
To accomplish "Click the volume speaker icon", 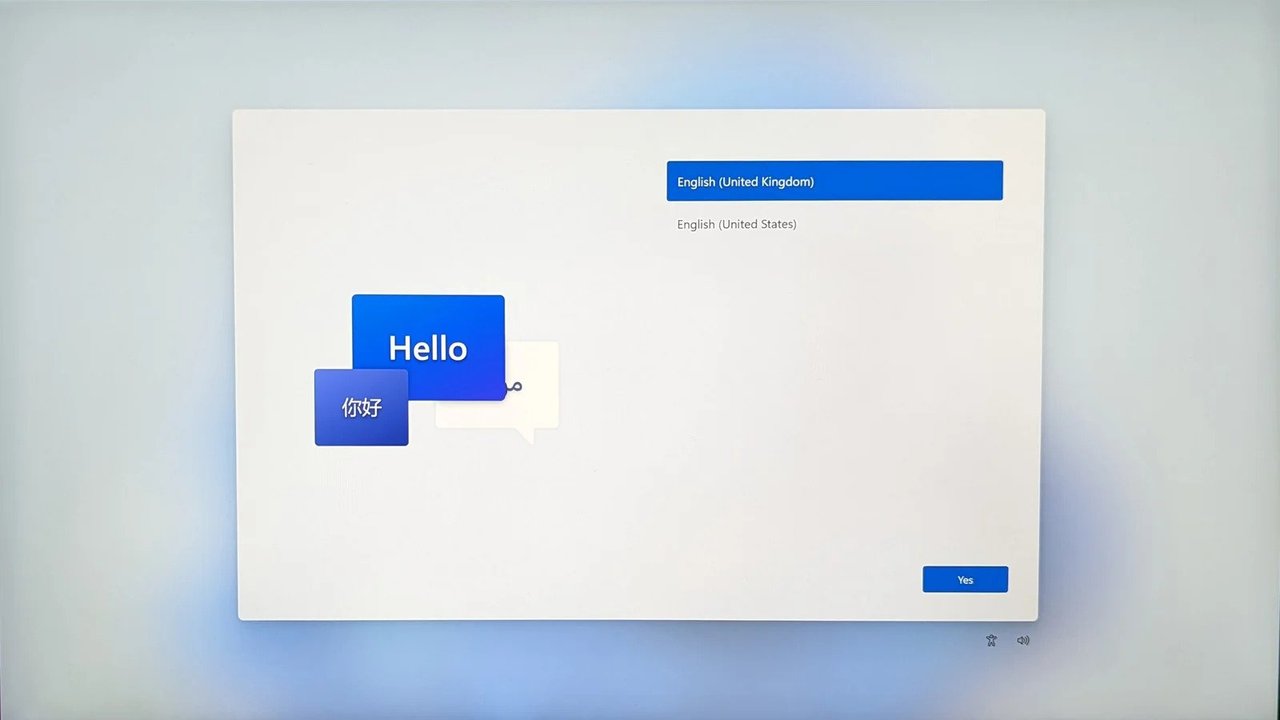I will pos(1023,641).
